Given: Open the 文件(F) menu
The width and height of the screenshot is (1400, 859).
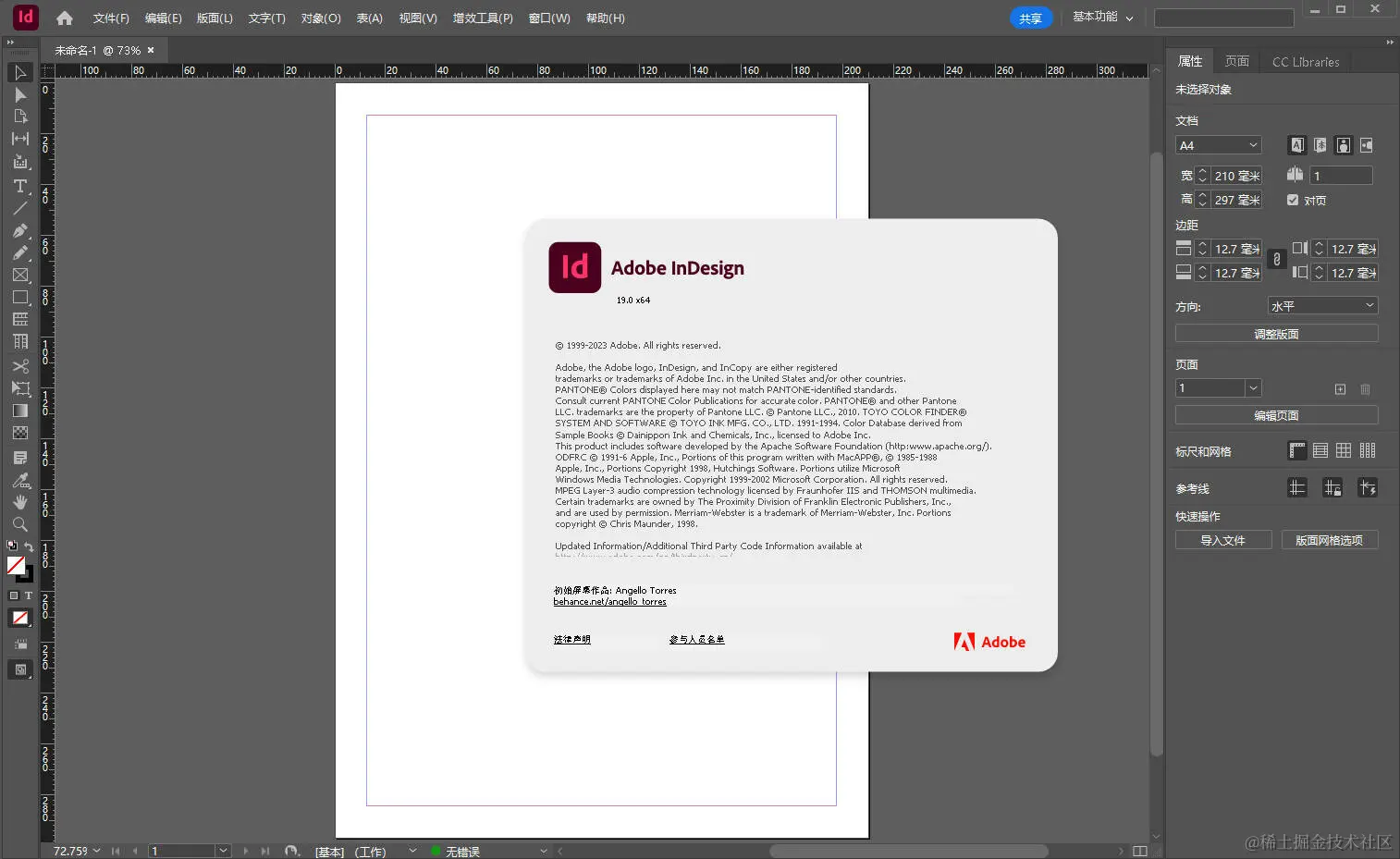Looking at the screenshot, I should coord(111,18).
